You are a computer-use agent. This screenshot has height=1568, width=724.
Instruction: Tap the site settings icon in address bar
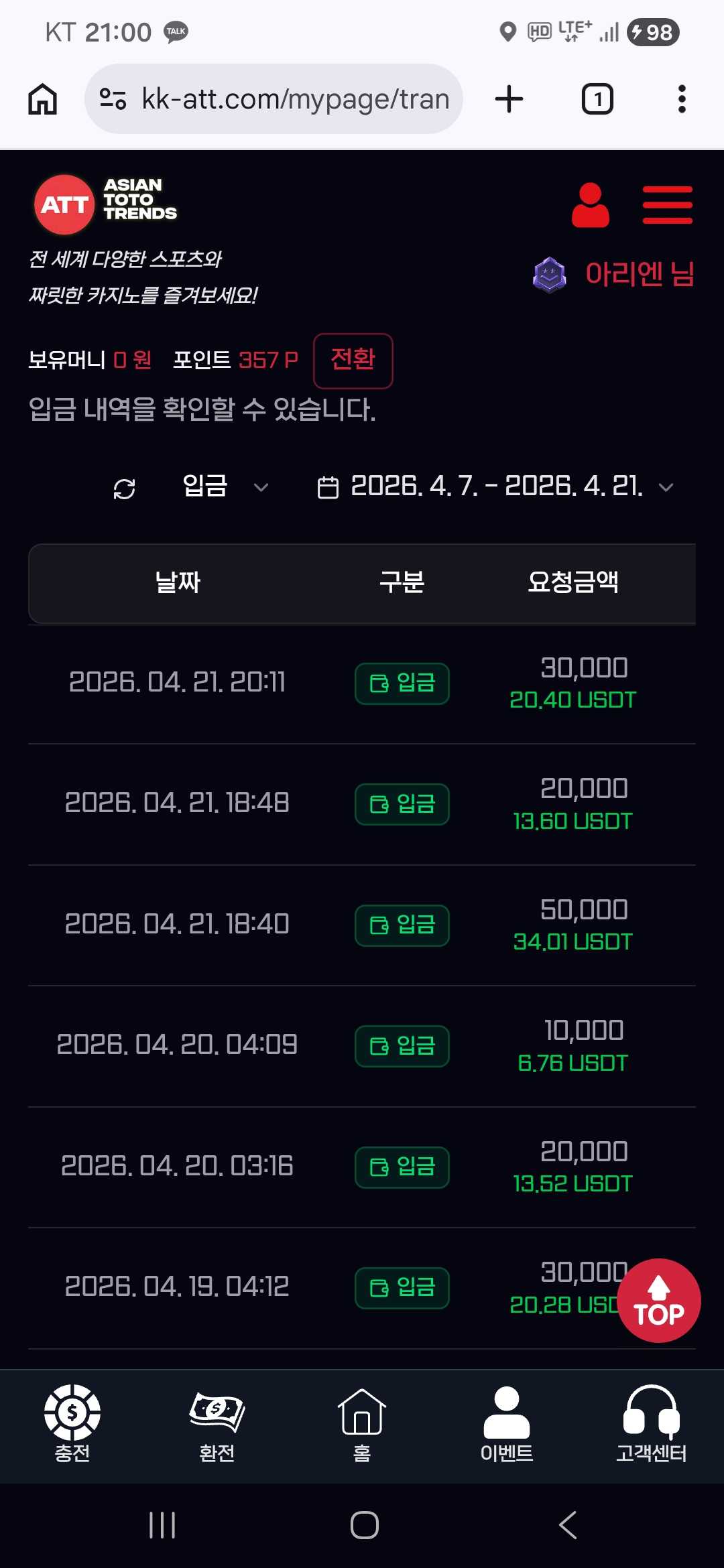click(113, 99)
